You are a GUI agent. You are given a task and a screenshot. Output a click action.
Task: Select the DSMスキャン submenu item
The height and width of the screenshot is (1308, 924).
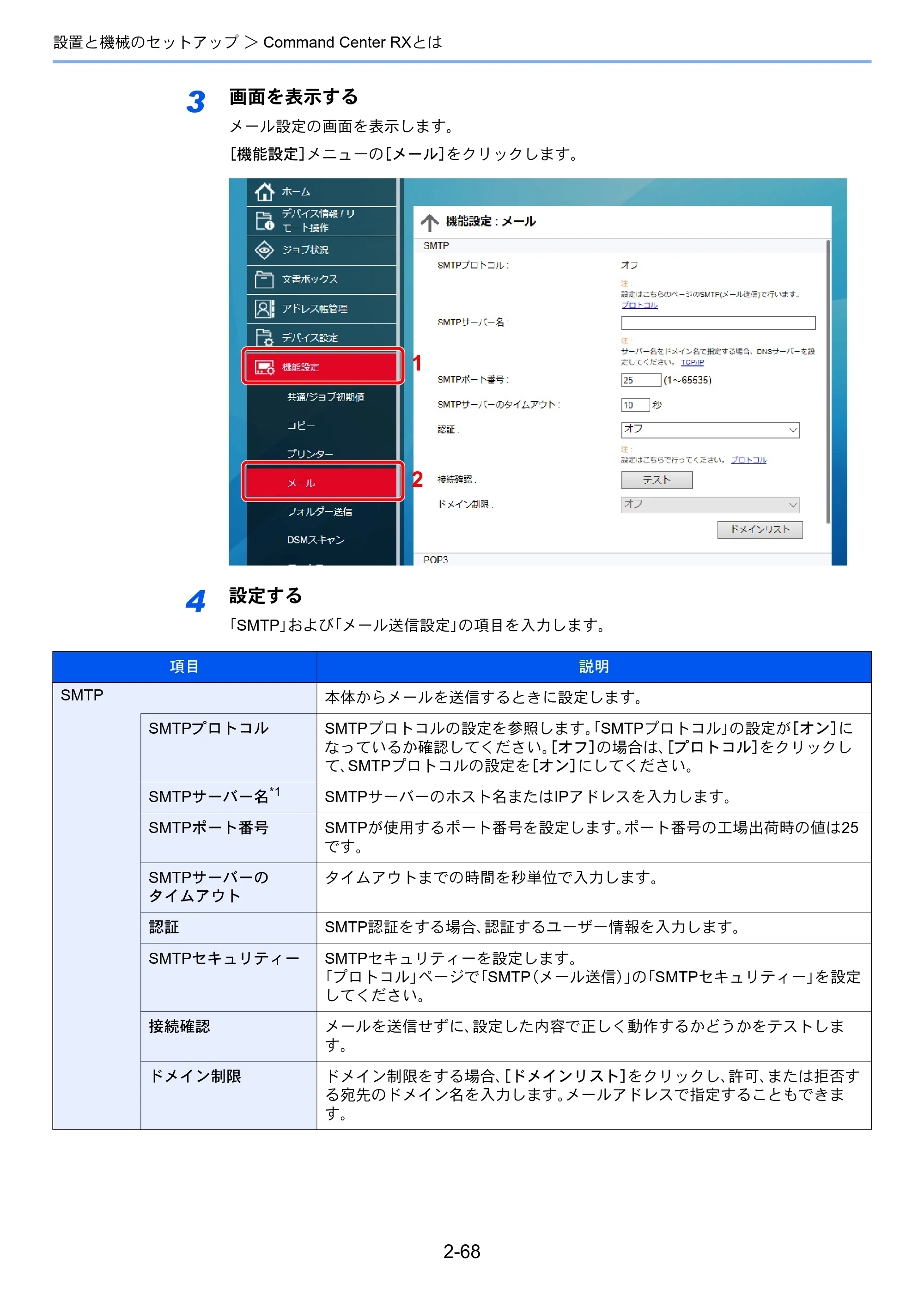pos(316,540)
